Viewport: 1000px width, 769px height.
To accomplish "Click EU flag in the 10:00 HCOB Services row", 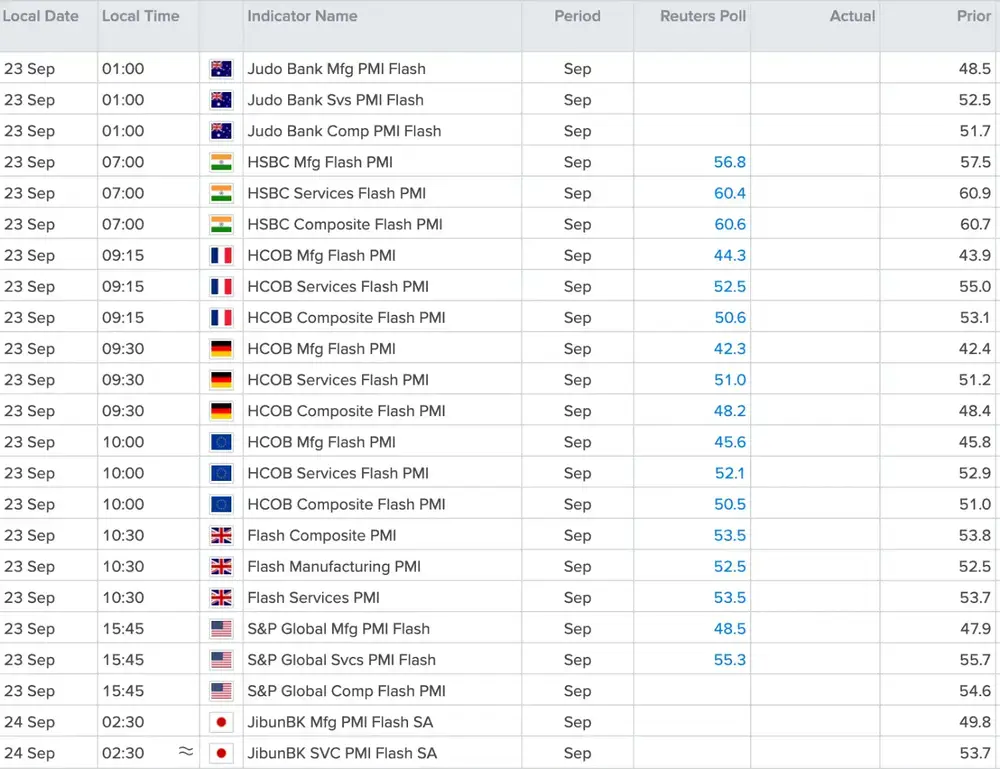I will coord(221,473).
